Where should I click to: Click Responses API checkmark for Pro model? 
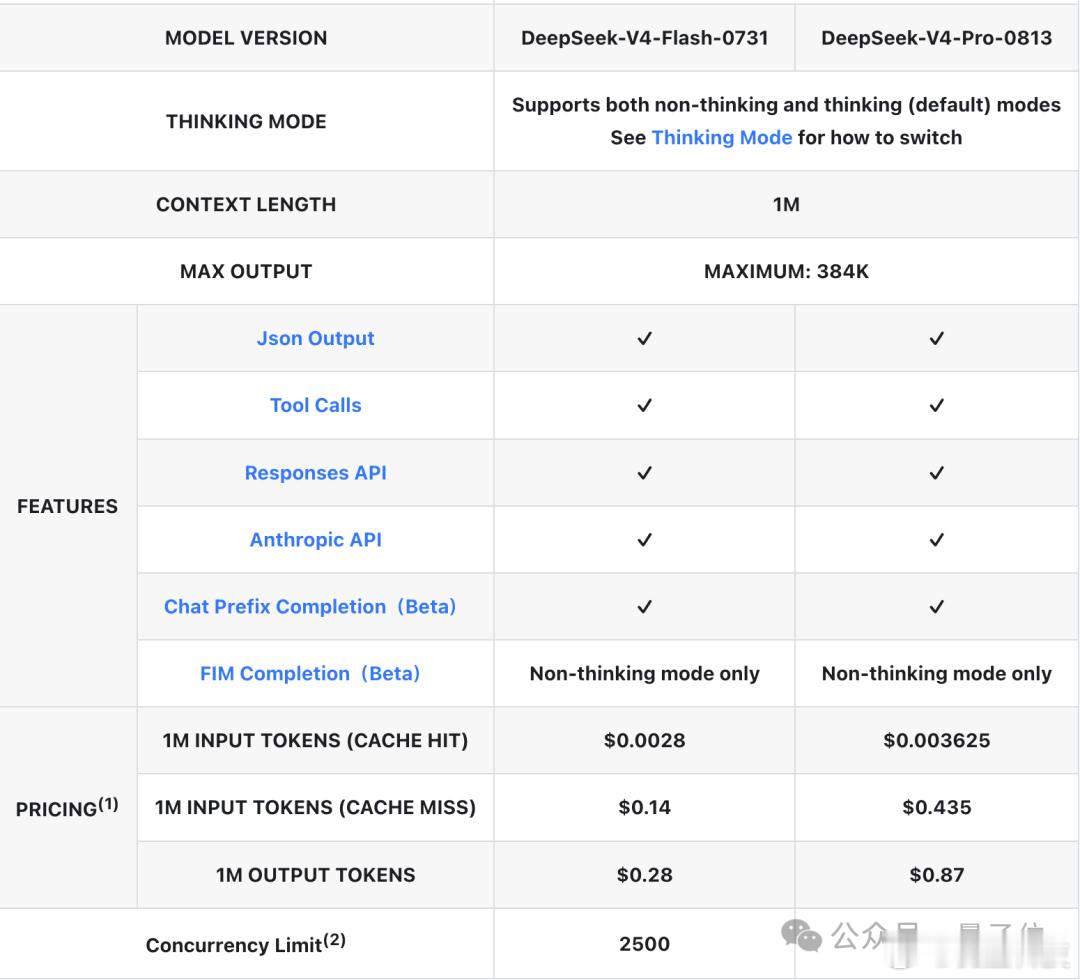click(x=937, y=472)
